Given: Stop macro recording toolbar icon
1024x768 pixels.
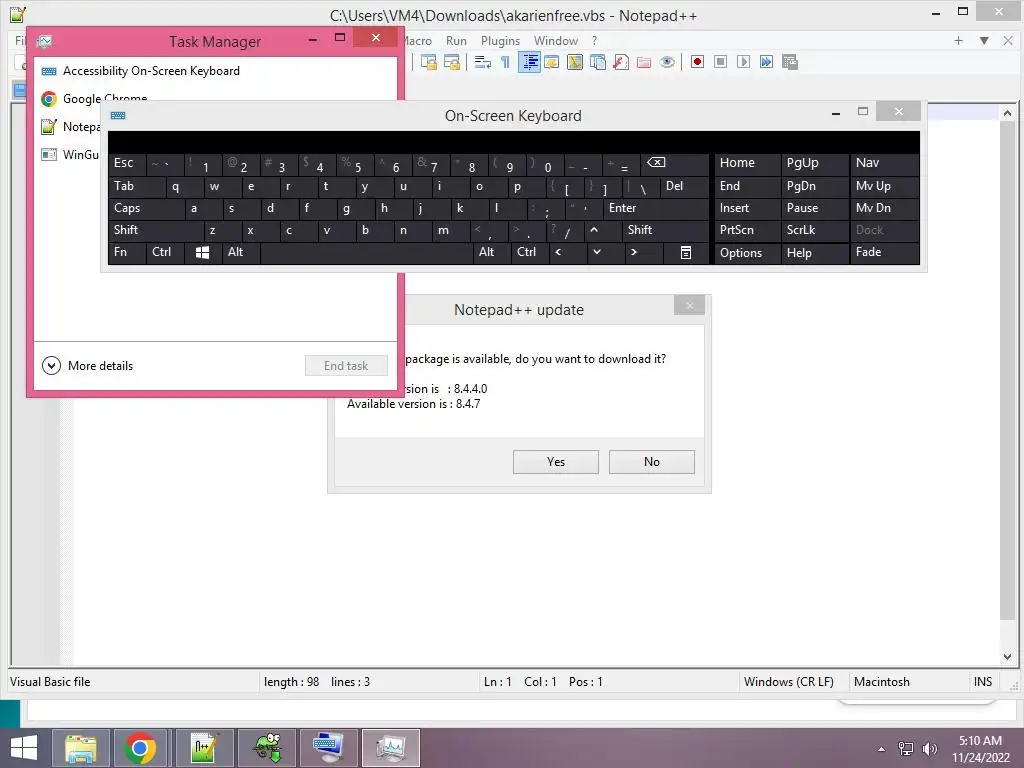Looking at the screenshot, I should click(720, 62).
